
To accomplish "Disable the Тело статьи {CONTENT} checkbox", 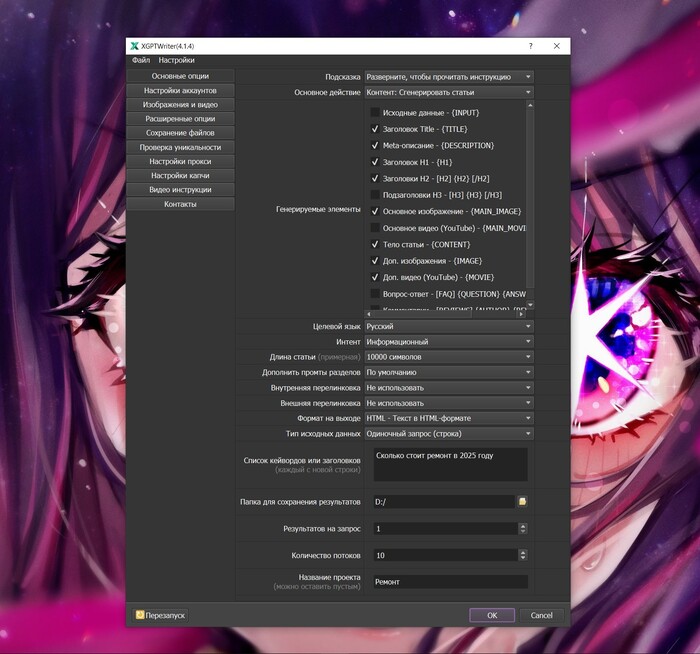I will coord(375,244).
